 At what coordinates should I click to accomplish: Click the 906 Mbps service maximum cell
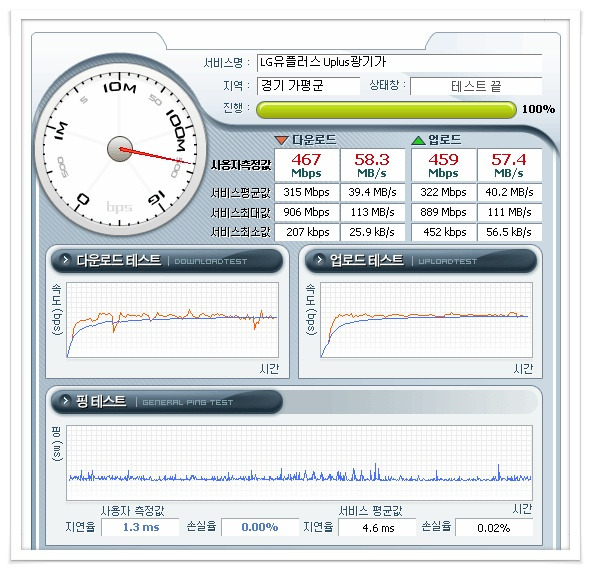pos(306,212)
